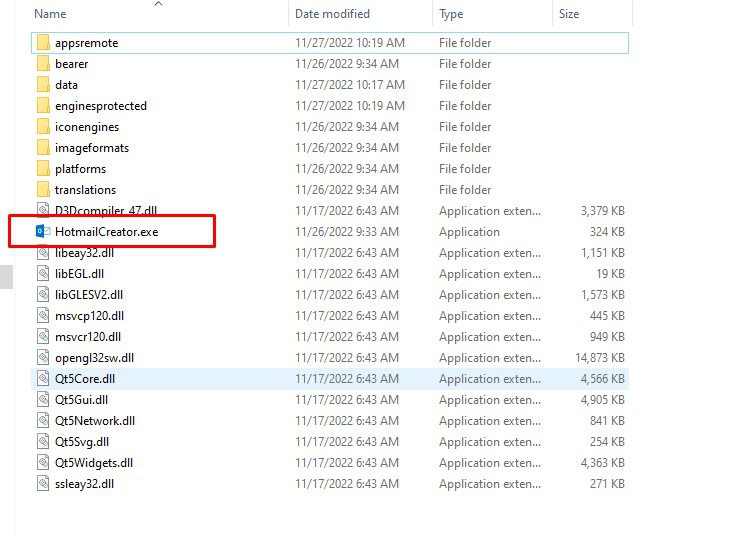Select the translations folder name
The width and height of the screenshot is (752, 536).
[85, 190]
